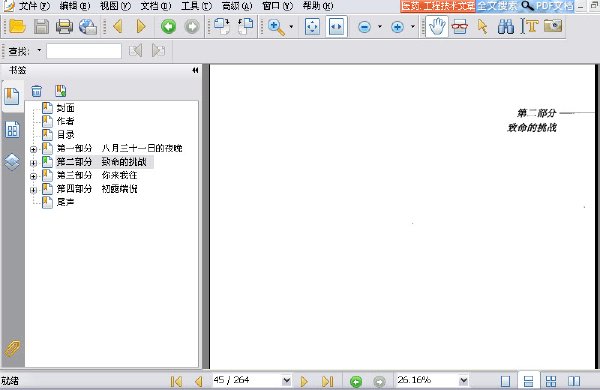The height and width of the screenshot is (390, 600).
Task: Open the 工具 menu
Action: pos(196,6)
